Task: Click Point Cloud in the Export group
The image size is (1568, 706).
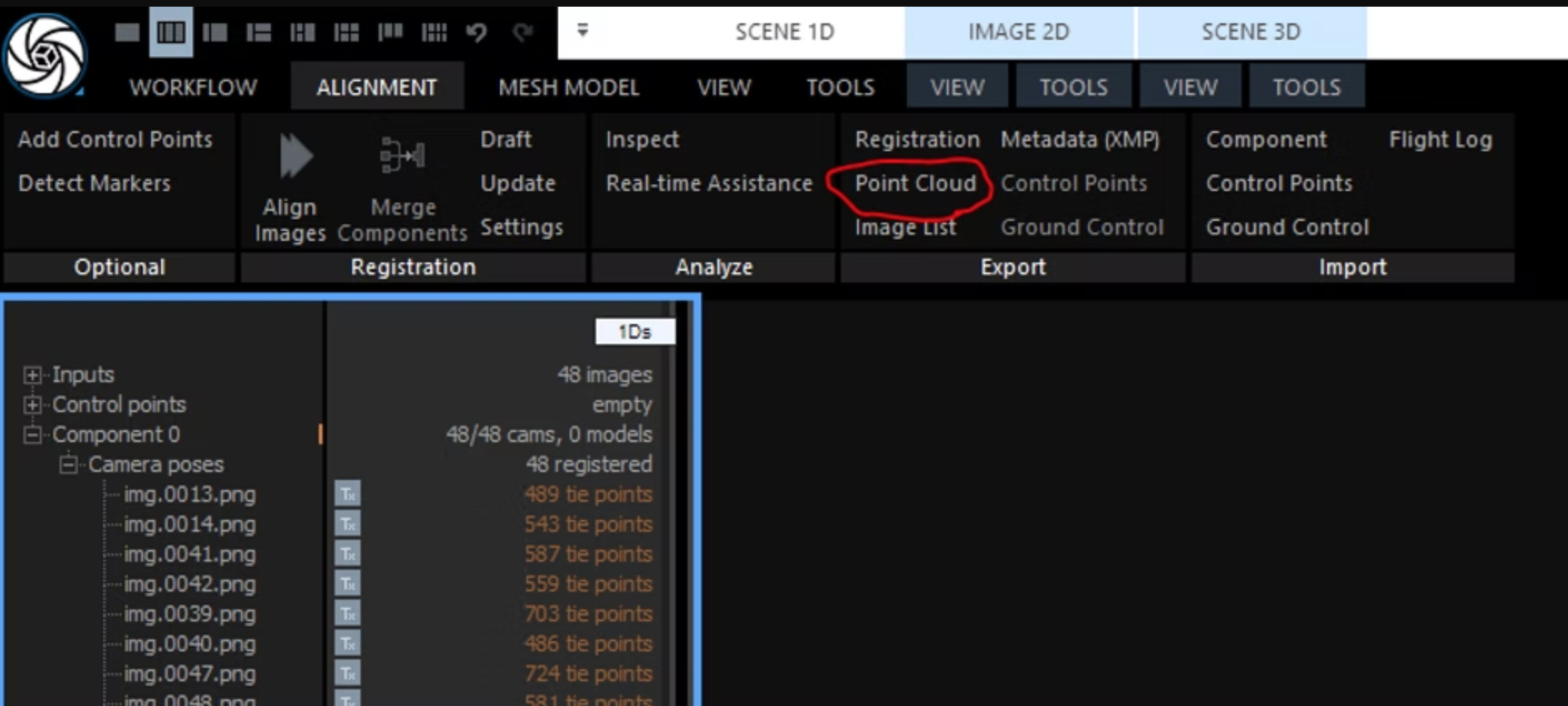Action: pos(915,184)
